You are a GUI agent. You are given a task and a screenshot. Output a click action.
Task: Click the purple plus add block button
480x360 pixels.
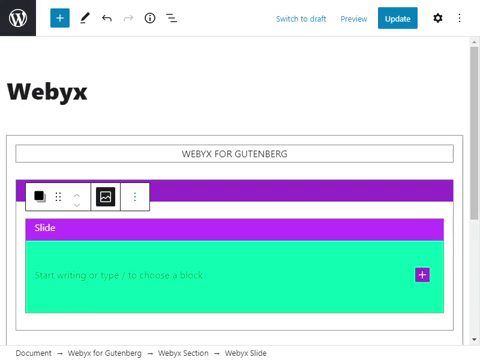422,275
